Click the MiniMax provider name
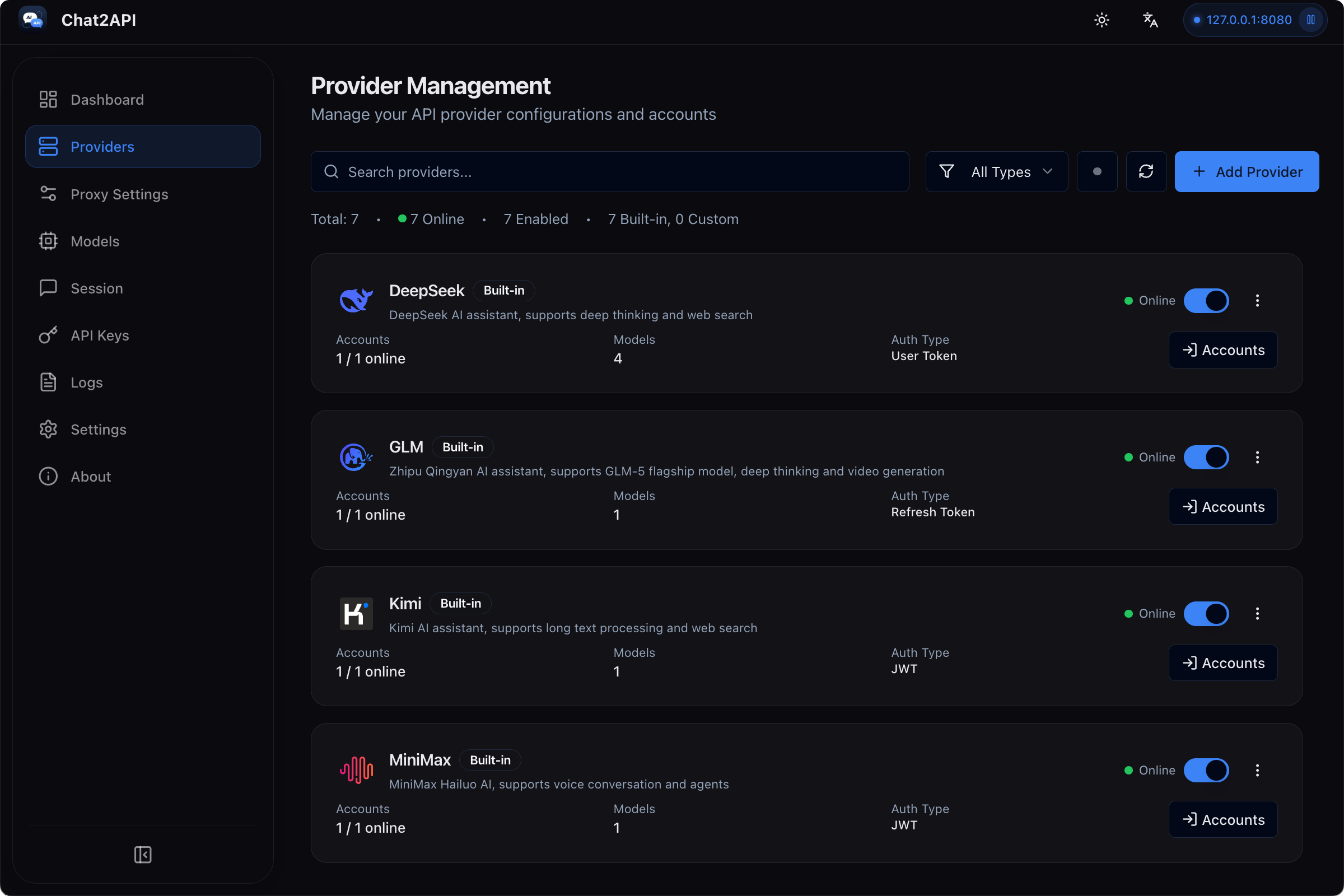The width and height of the screenshot is (1344, 896). click(x=420, y=760)
